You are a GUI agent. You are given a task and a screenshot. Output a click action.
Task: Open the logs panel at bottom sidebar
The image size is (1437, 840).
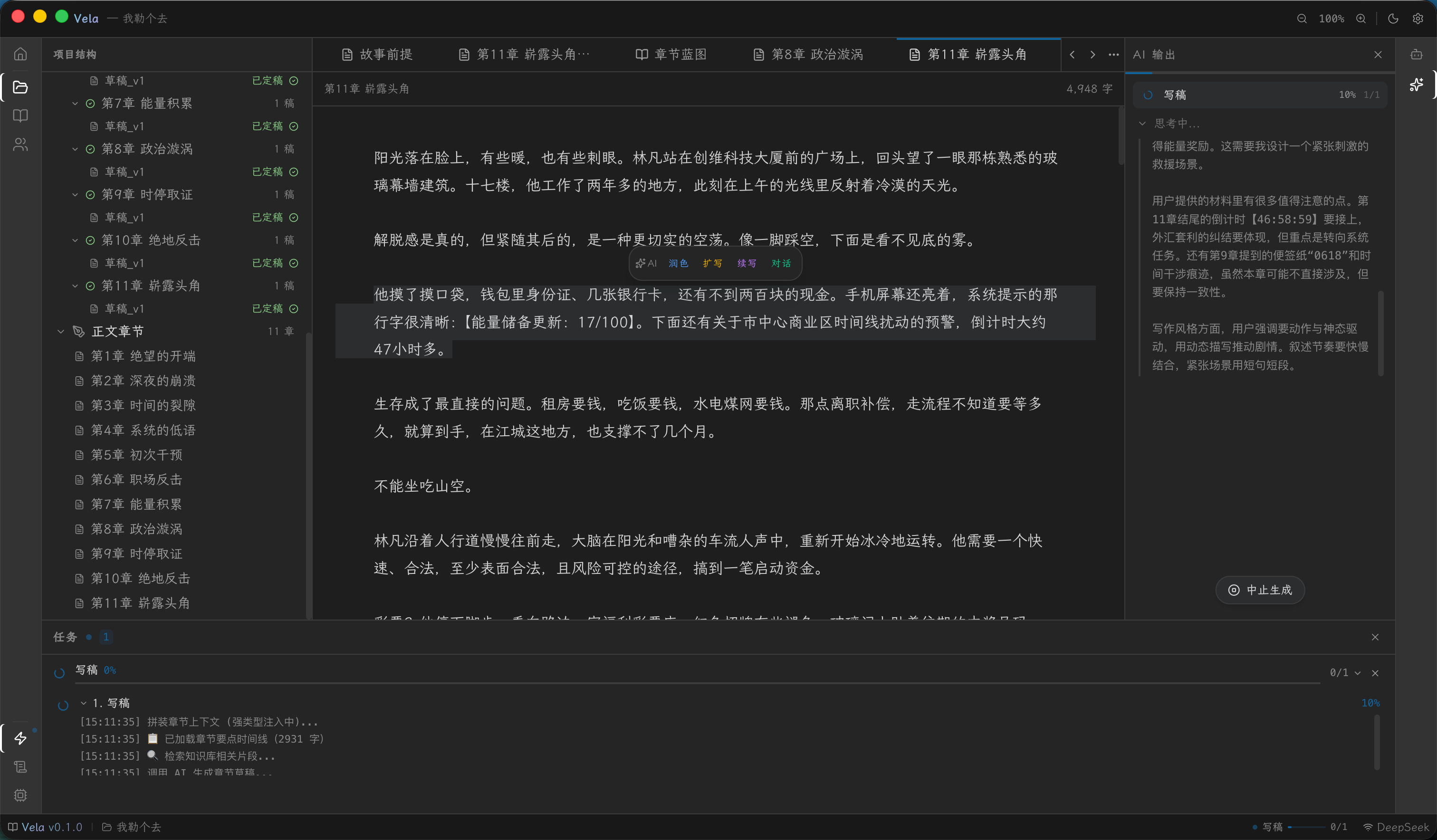pos(20,767)
